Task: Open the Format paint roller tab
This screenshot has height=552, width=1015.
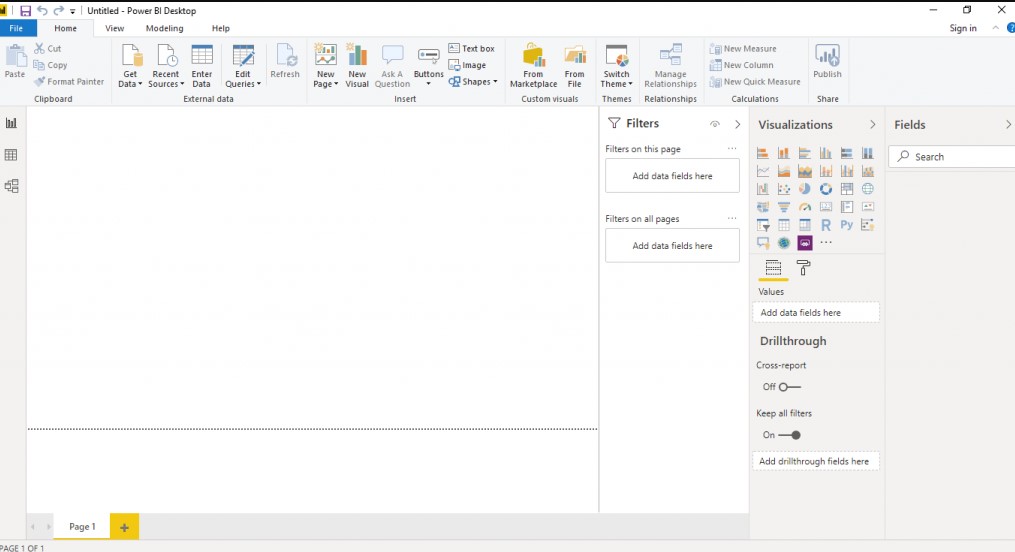Action: [803, 268]
